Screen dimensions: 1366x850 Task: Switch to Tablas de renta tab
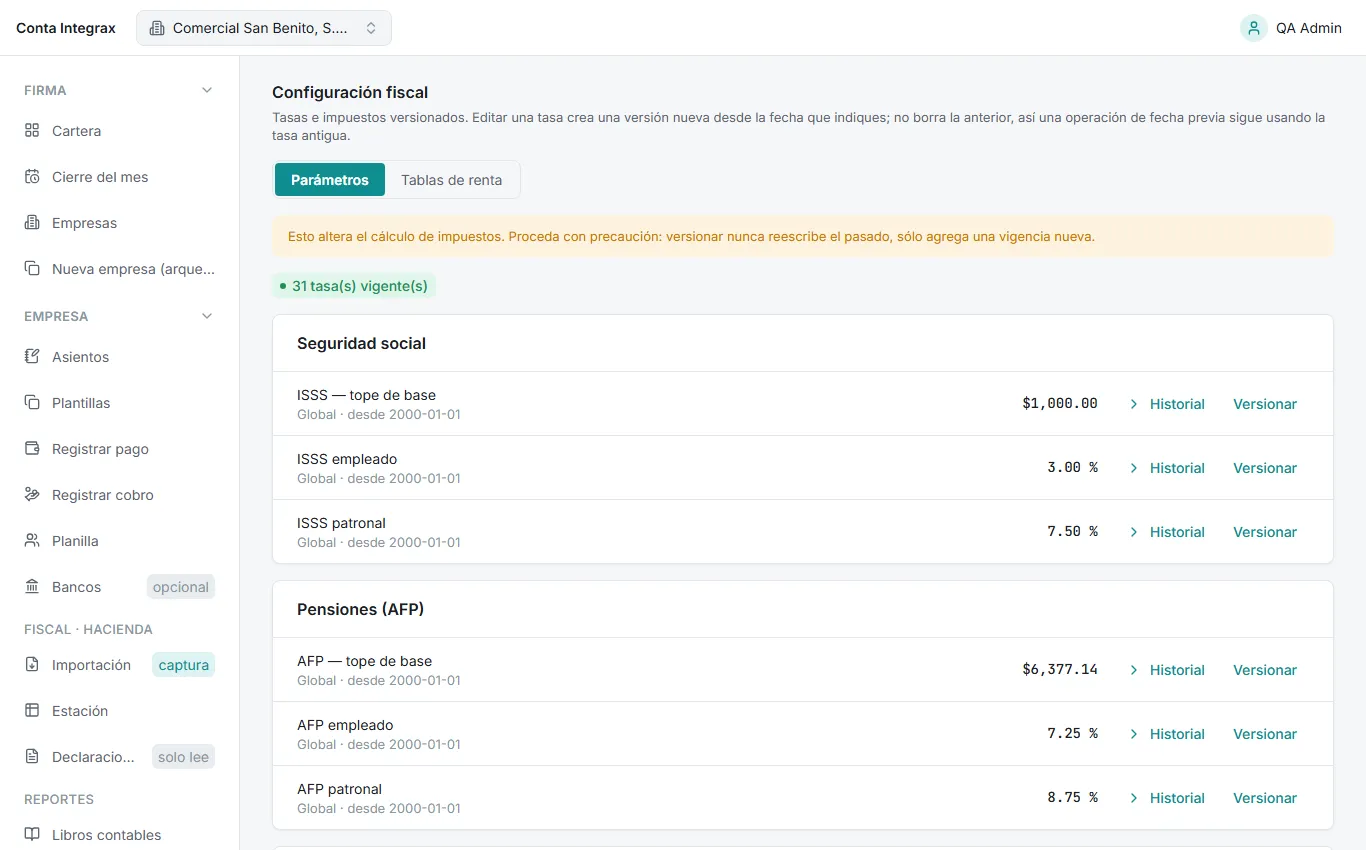point(452,180)
